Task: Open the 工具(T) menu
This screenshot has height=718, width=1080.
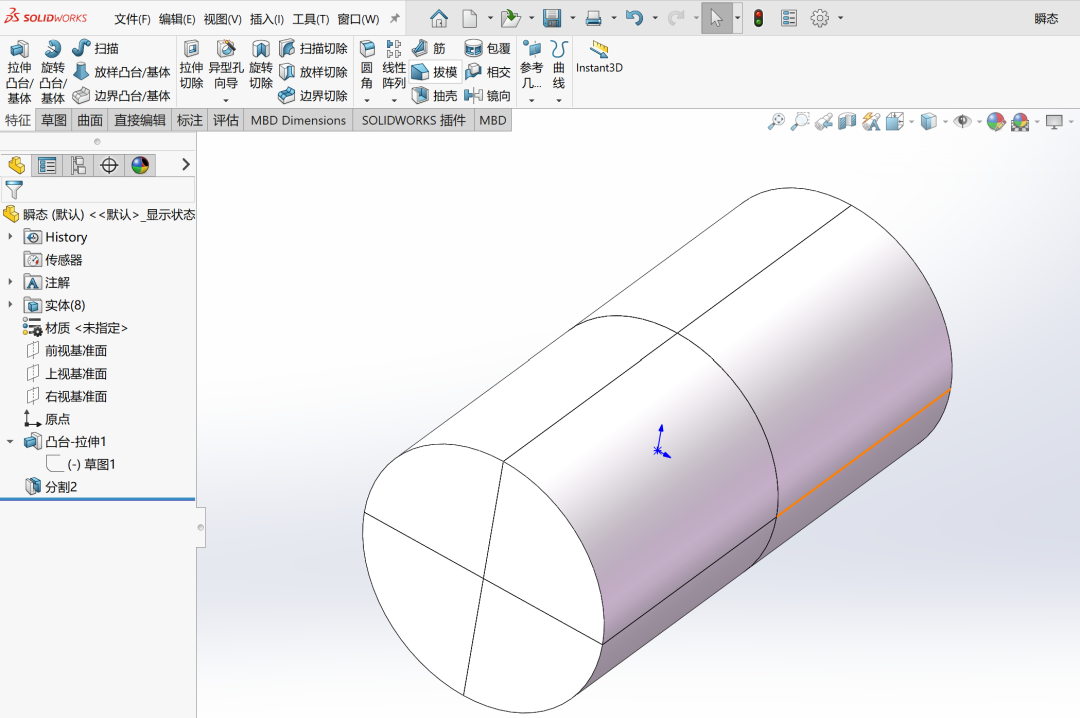Action: point(311,19)
